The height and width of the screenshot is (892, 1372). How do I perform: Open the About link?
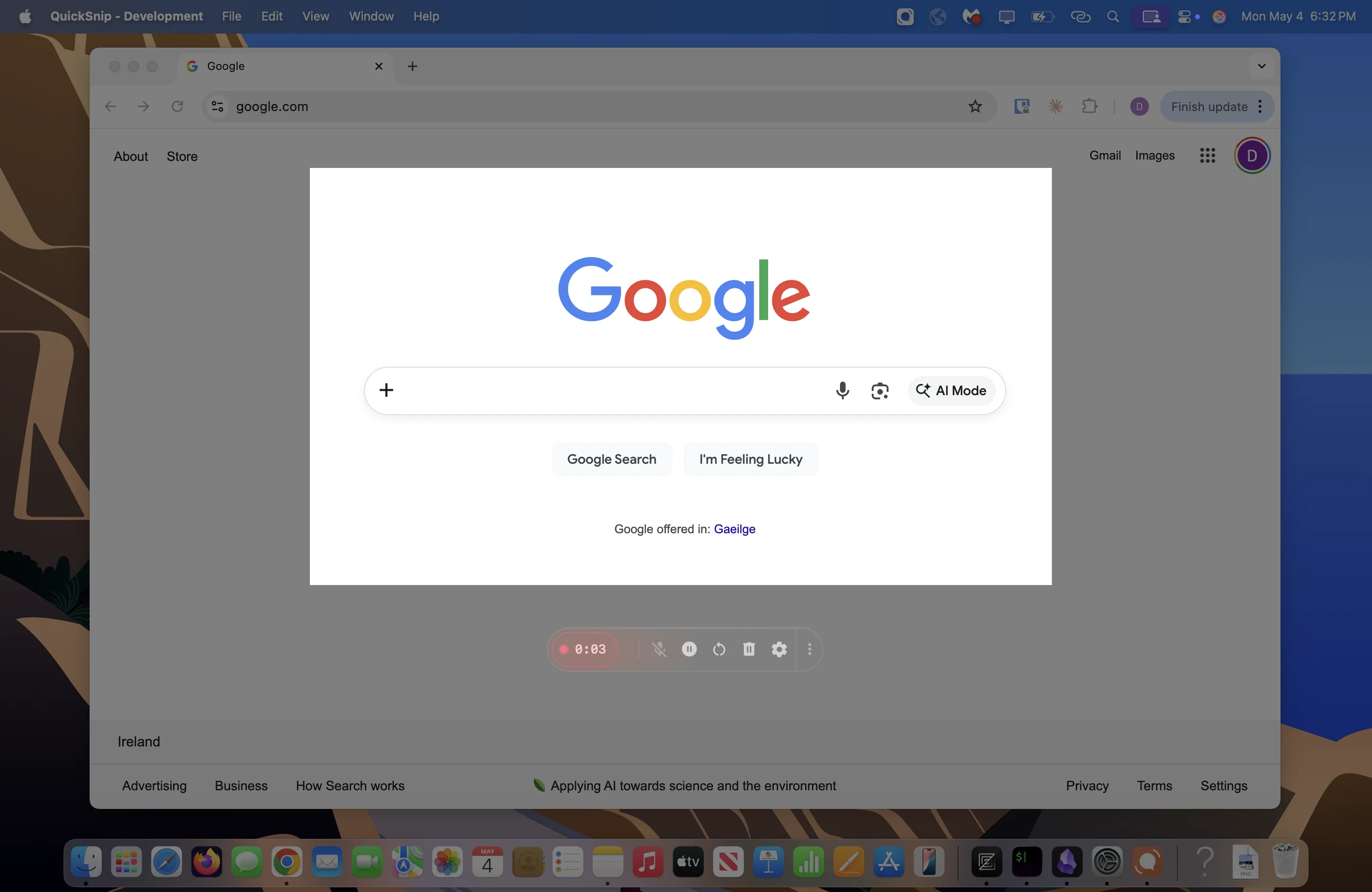pyautogui.click(x=131, y=157)
